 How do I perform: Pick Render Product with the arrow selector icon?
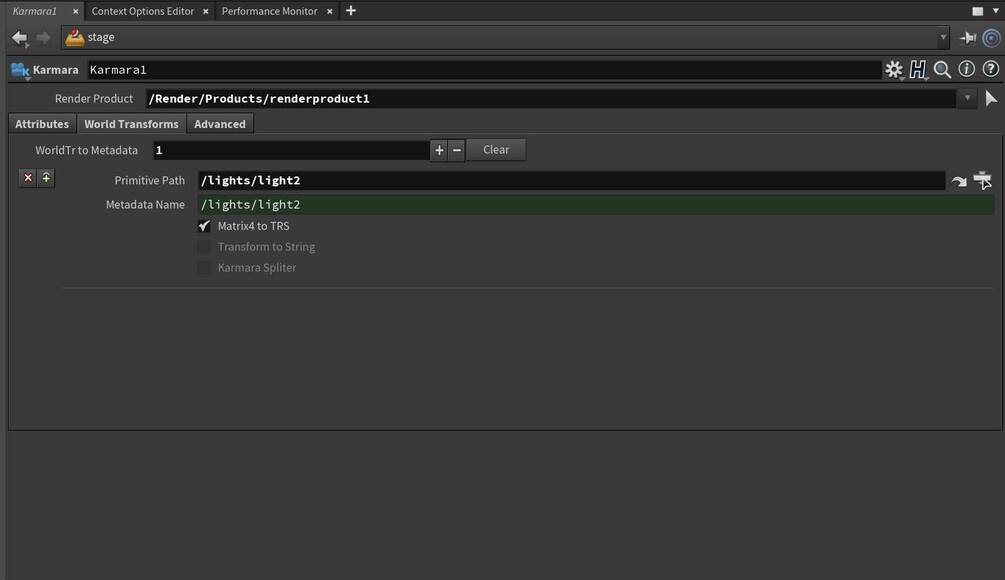pos(991,98)
